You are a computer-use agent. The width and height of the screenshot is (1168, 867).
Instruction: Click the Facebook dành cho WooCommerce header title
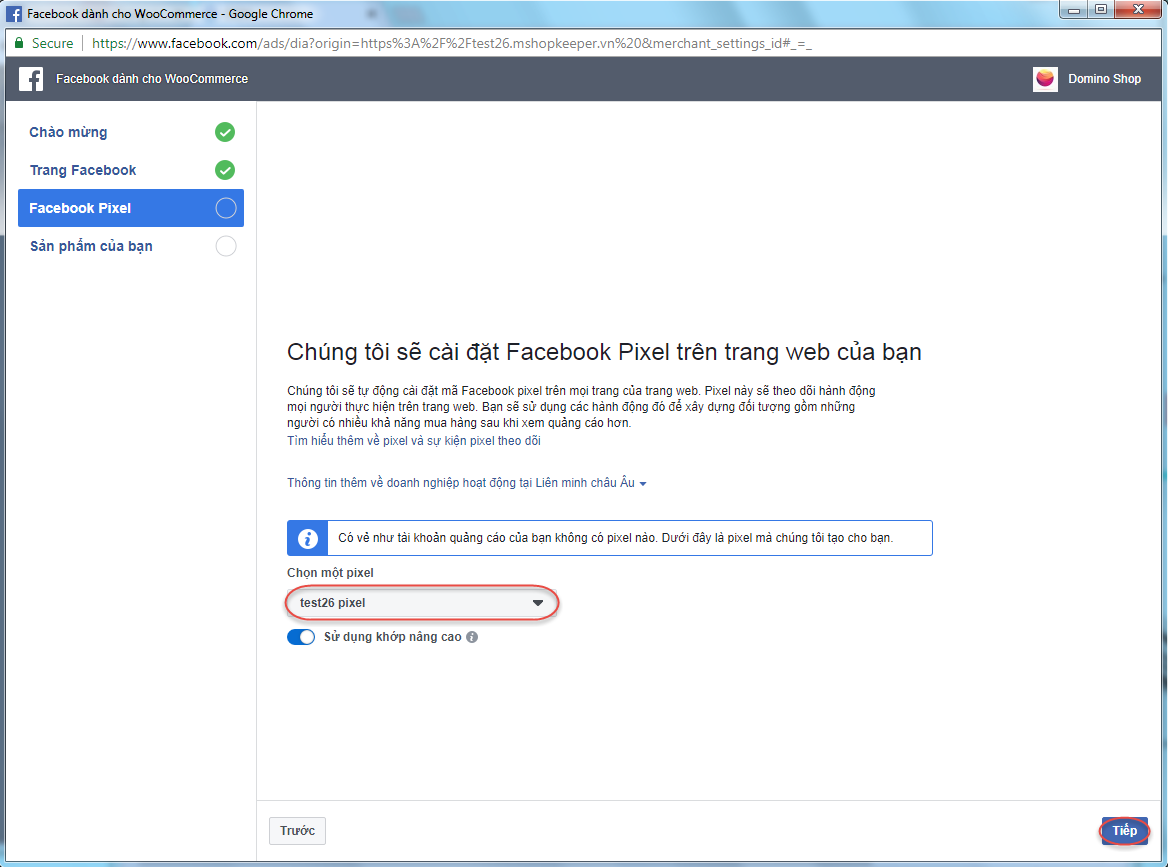(x=152, y=79)
